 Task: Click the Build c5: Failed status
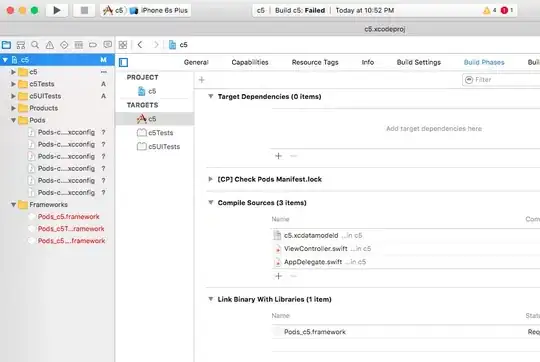(x=300, y=10)
